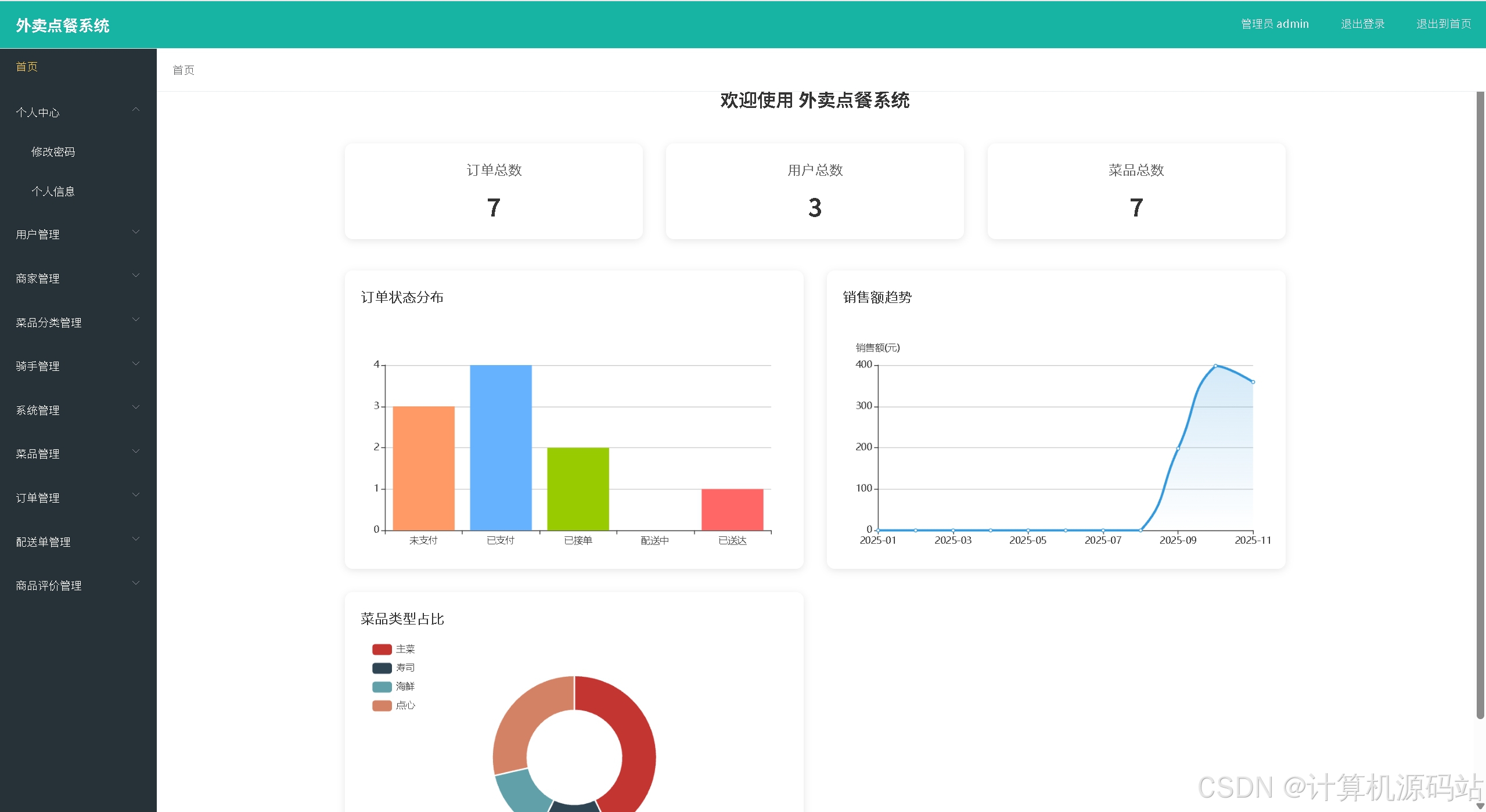Click the 欢迎使用 外卖点餐系统 heading
Viewport: 1486px width, 812px height.
pyautogui.click(x=815, y=100)
